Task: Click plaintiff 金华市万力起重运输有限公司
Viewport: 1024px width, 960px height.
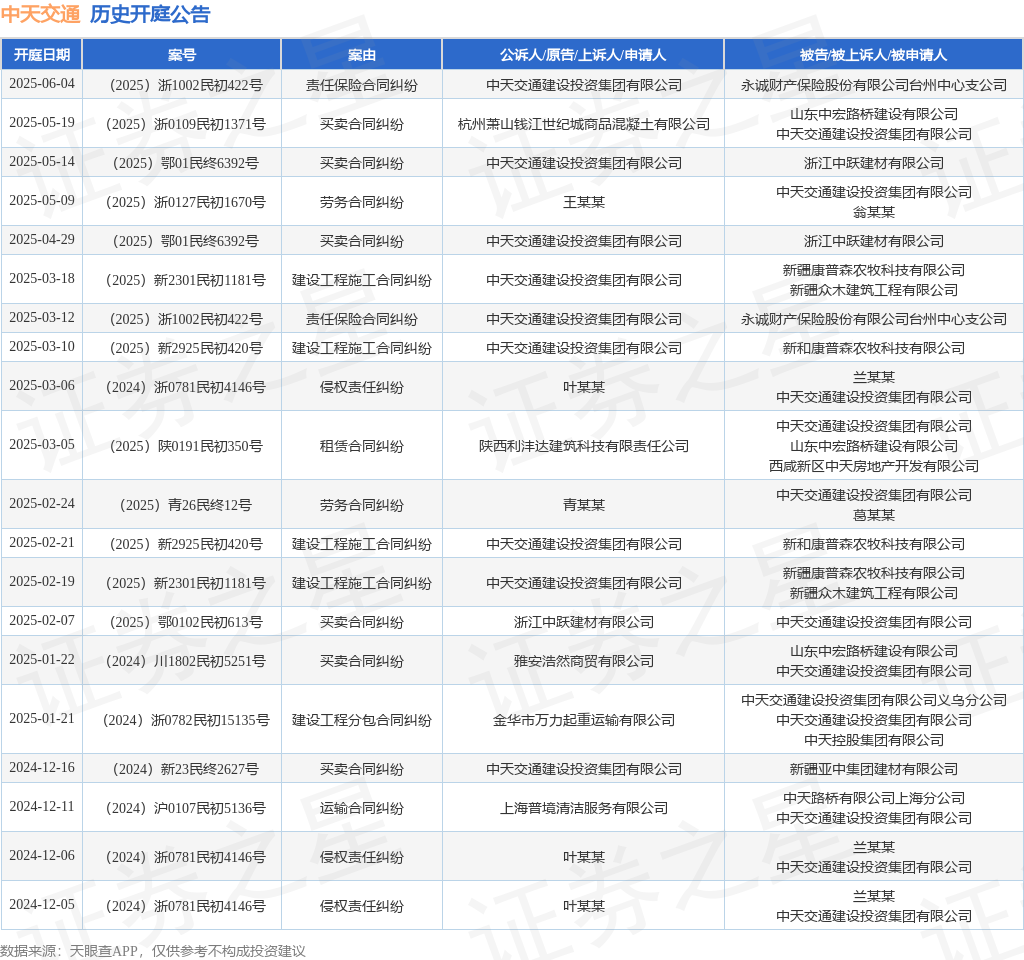Action: coord(583,720)
